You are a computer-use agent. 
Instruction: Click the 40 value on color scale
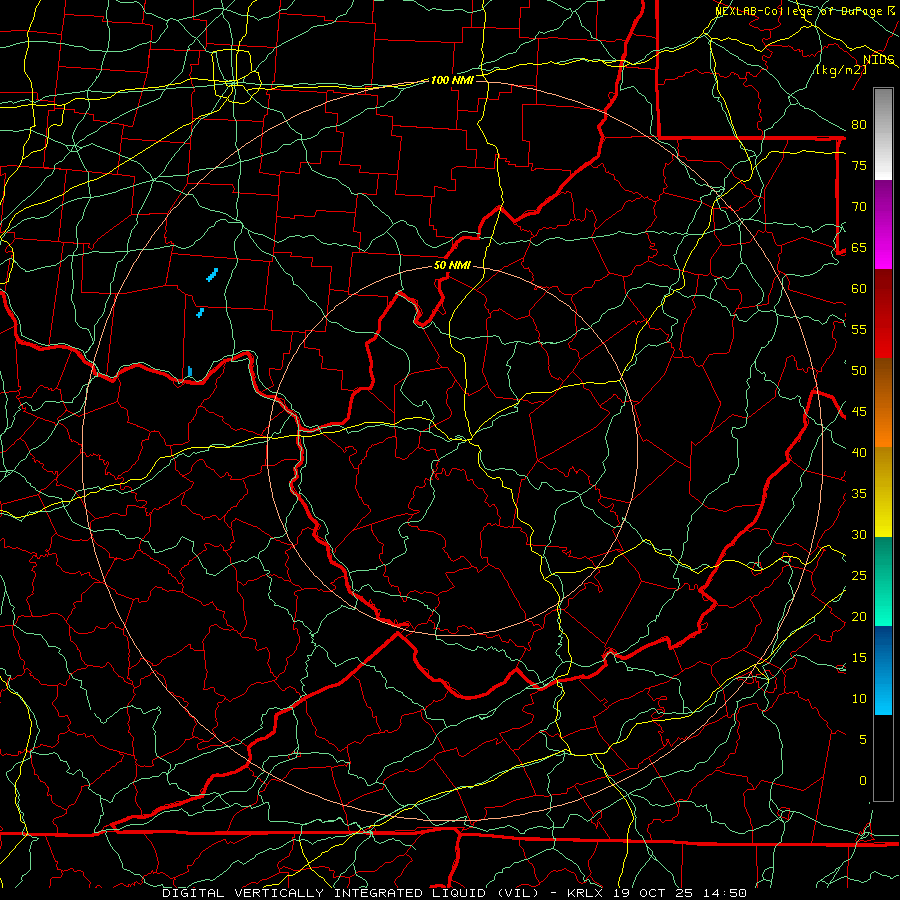coord(859,452)
